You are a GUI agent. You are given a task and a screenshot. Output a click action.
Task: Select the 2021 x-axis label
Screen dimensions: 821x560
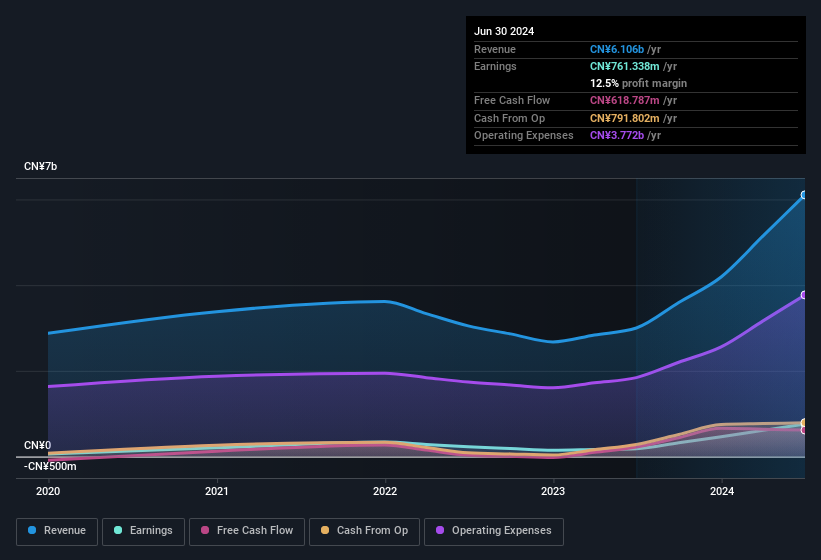coord(217,491)
